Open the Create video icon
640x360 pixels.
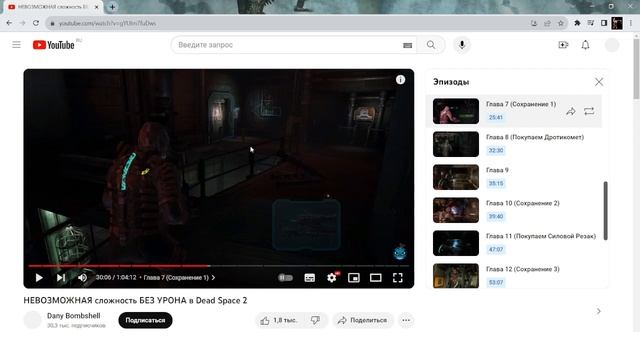click(x=563, y=45)
